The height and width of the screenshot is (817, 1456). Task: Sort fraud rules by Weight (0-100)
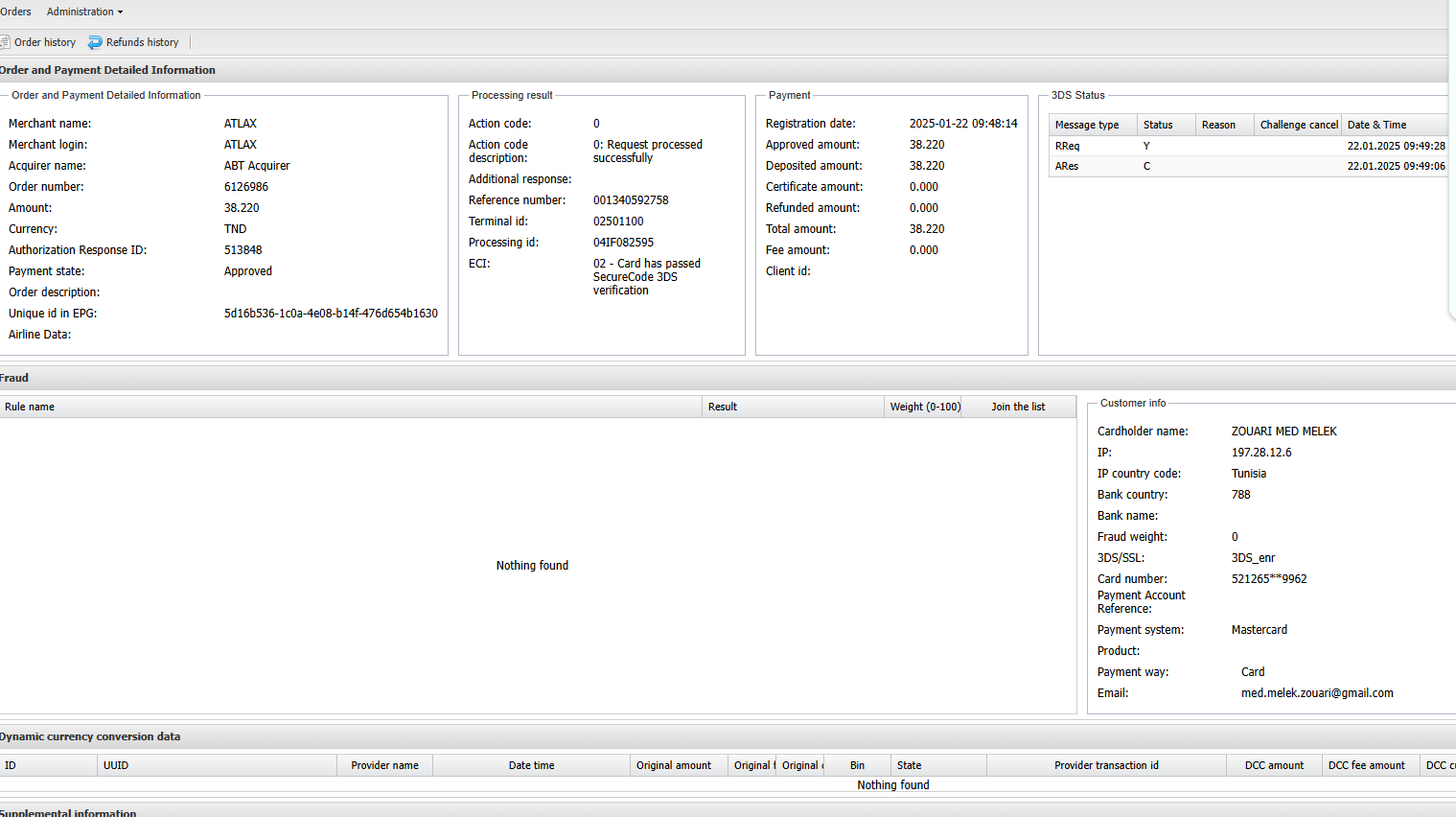(924, 407)
